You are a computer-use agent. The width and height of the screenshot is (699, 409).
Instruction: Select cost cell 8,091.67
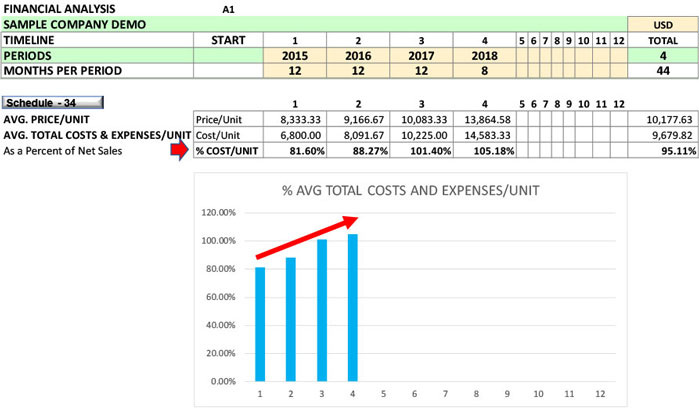[x=358, y=135]
